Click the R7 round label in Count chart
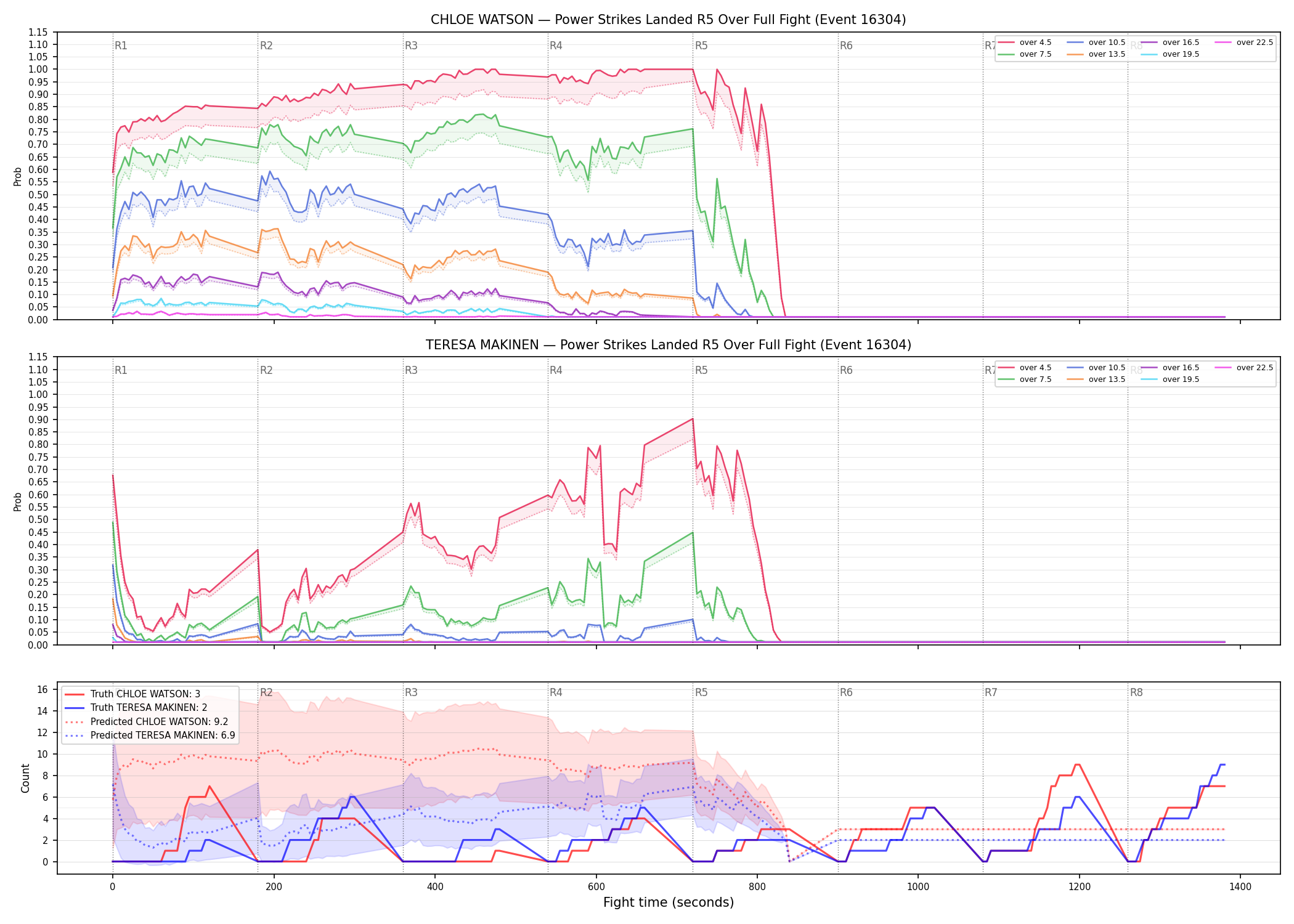 click(x=991, y=692)
